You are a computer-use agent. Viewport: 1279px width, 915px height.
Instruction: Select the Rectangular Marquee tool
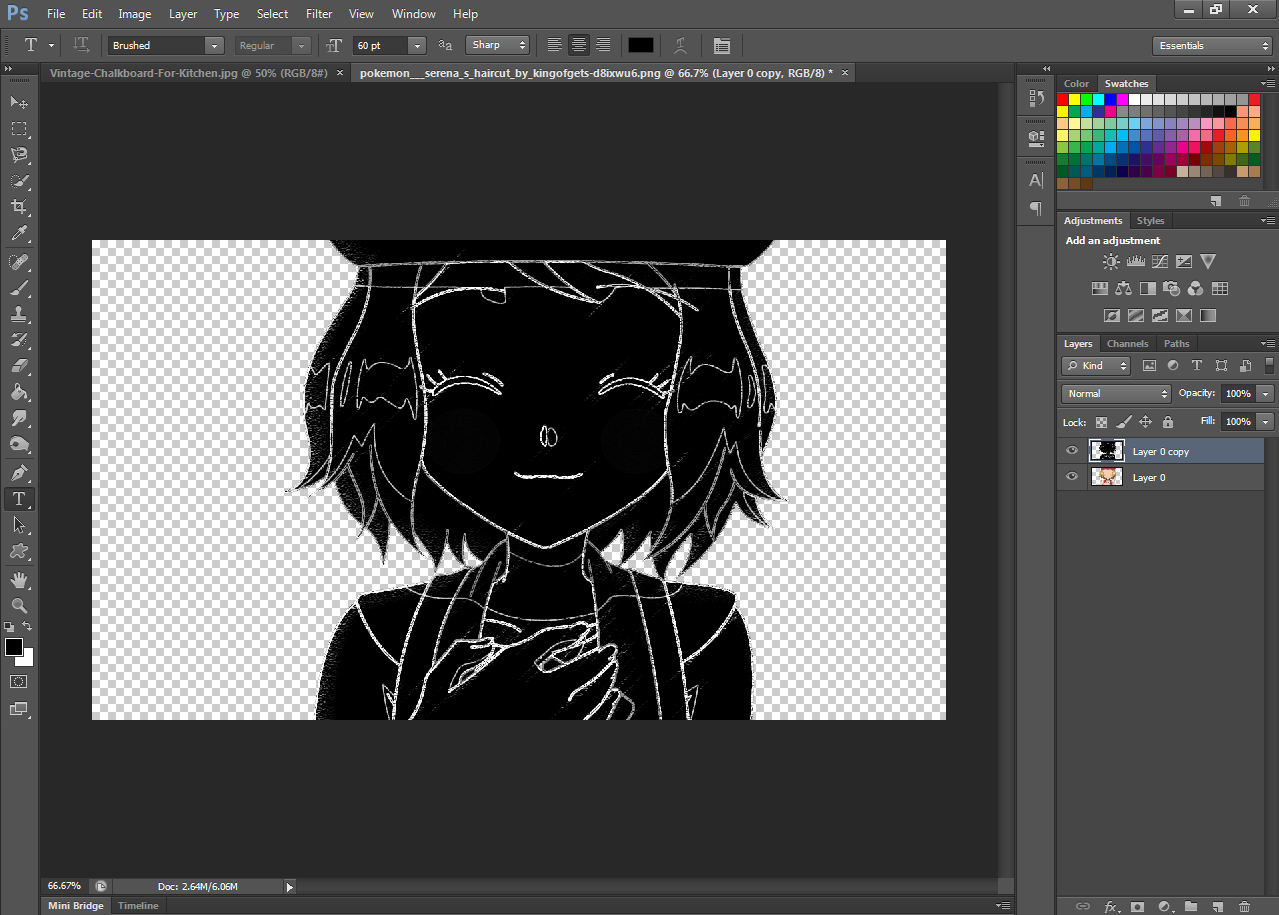19,128
